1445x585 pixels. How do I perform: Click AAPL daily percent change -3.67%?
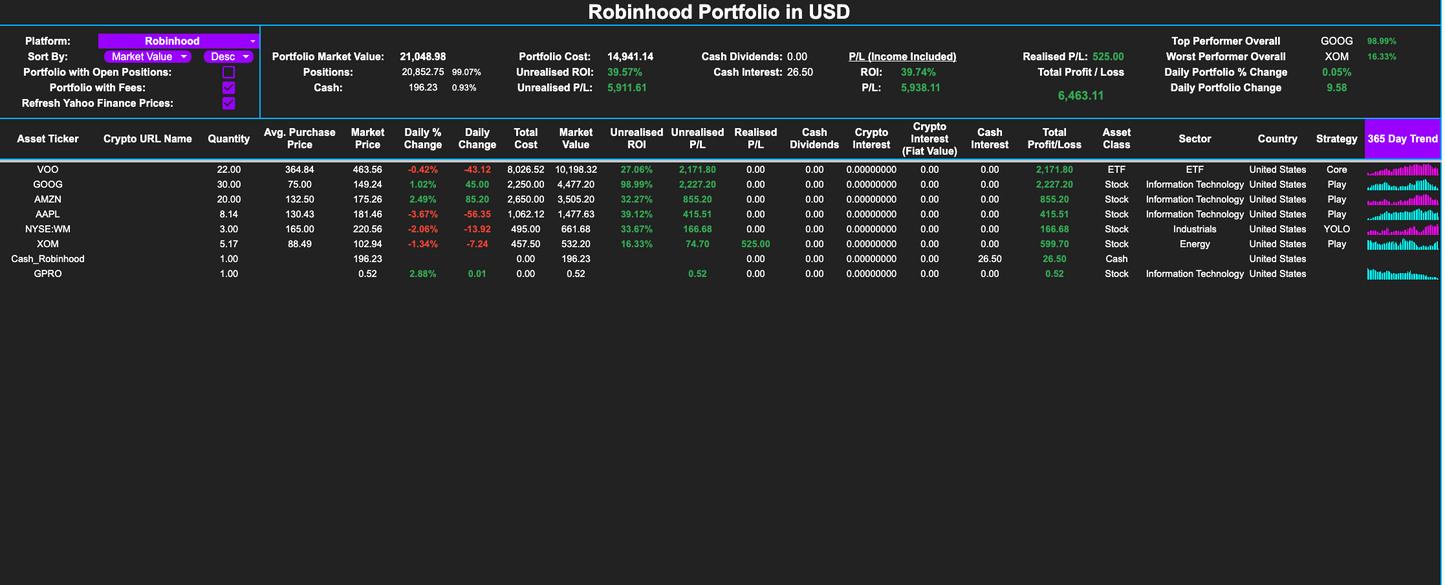423,214
